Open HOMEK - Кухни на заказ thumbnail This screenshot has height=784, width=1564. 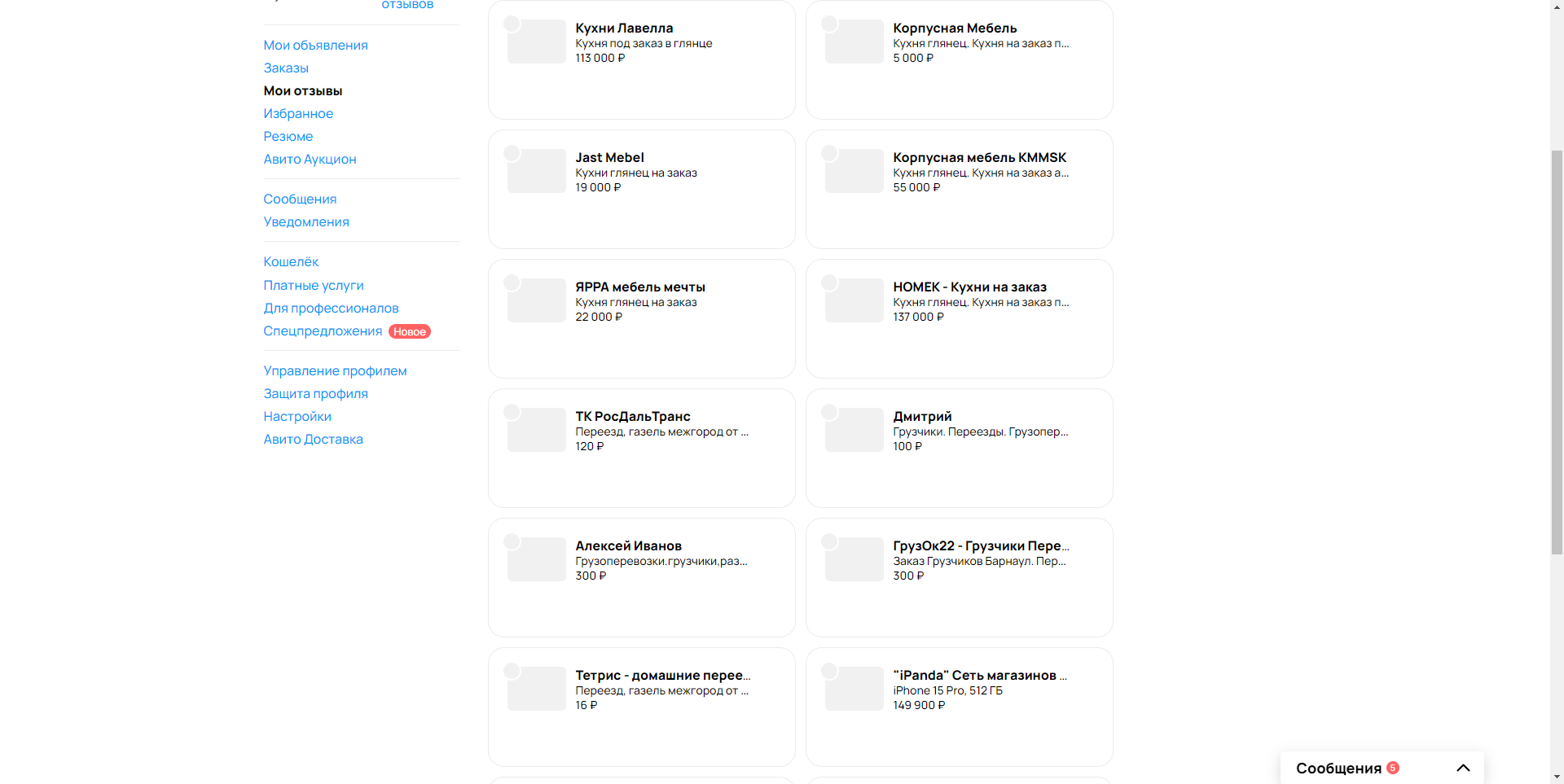(854, 300)
